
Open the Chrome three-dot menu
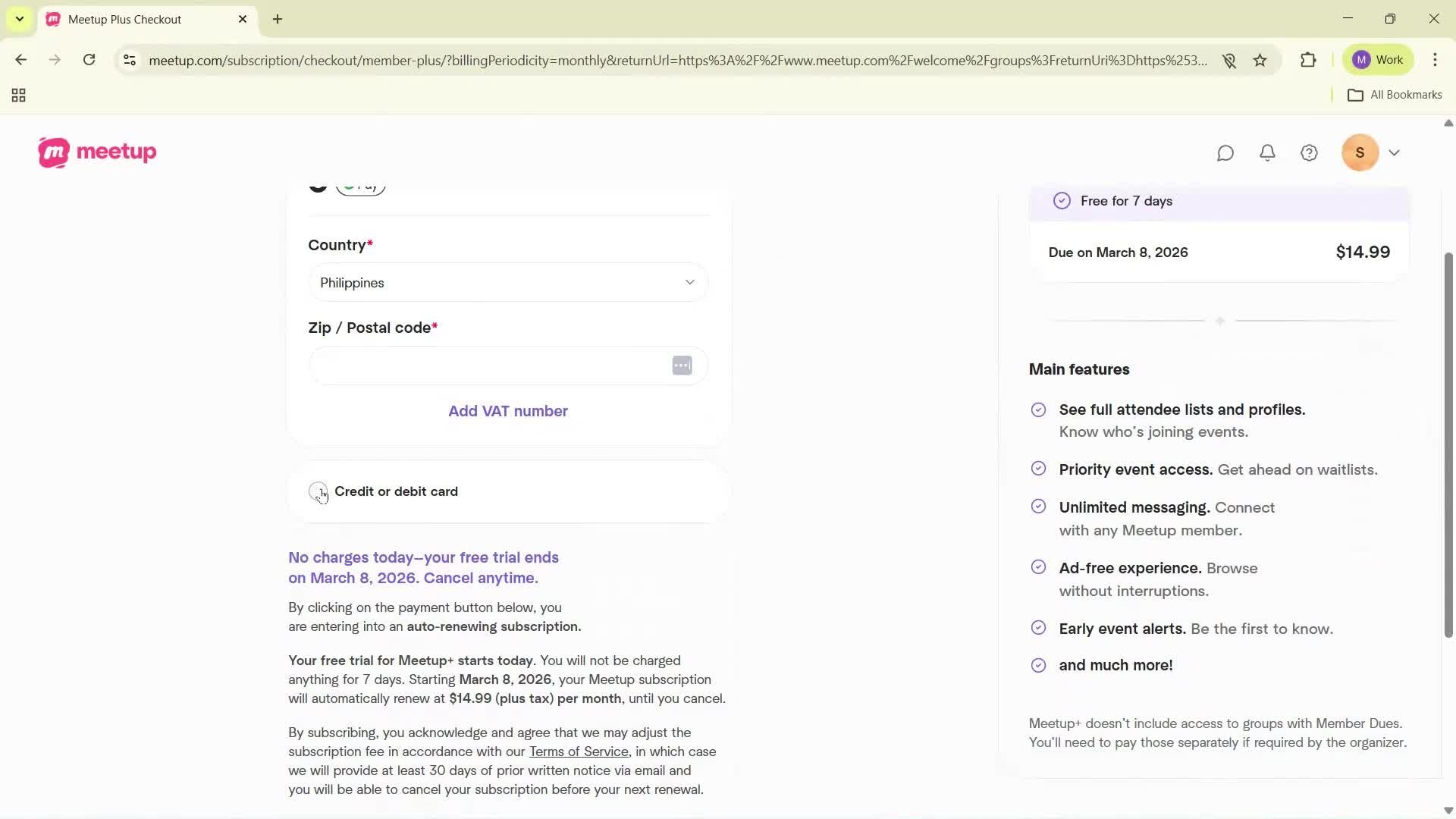click(1436, 60)
